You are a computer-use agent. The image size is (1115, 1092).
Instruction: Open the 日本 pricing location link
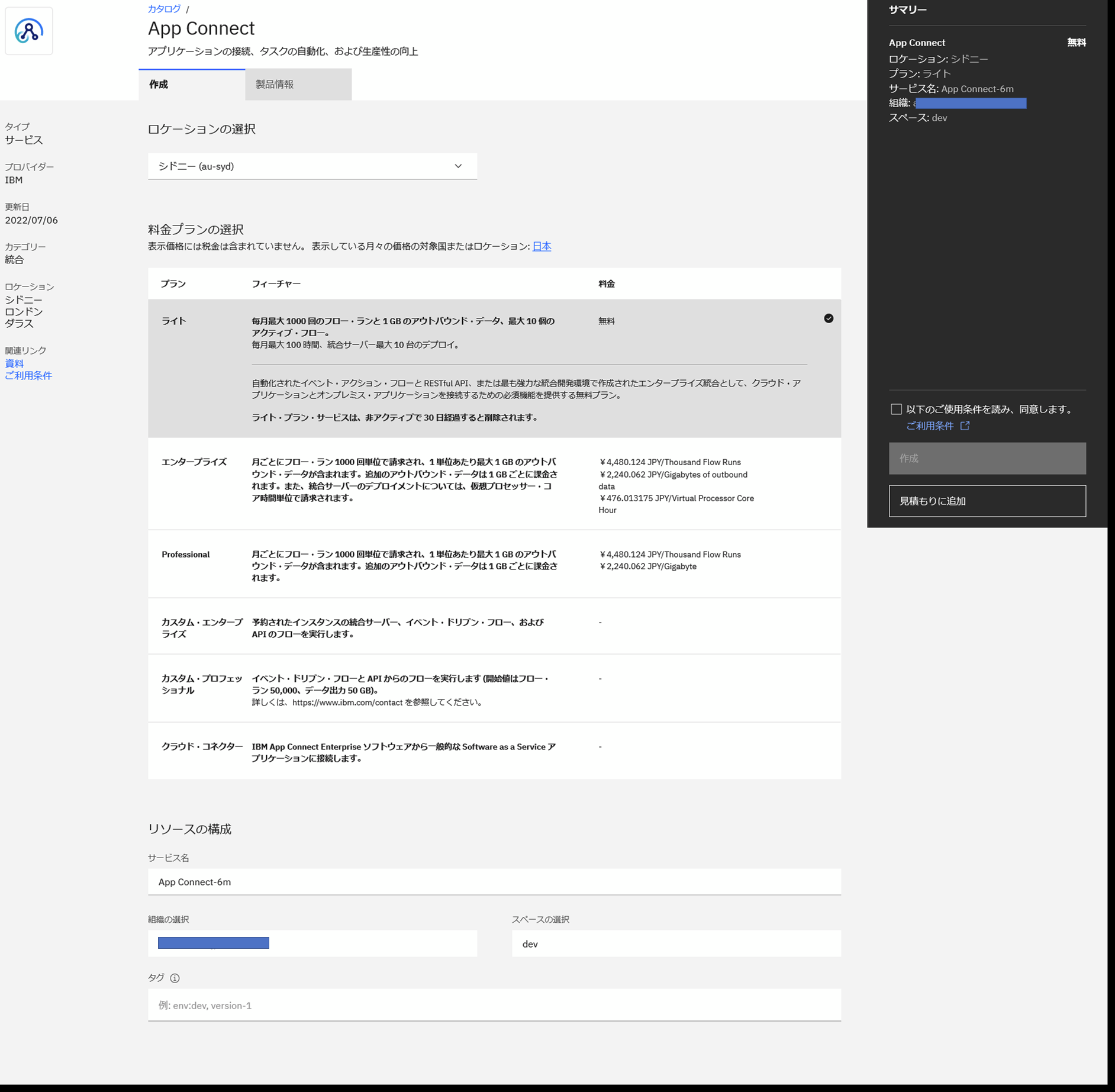click(x=542, y=246)
